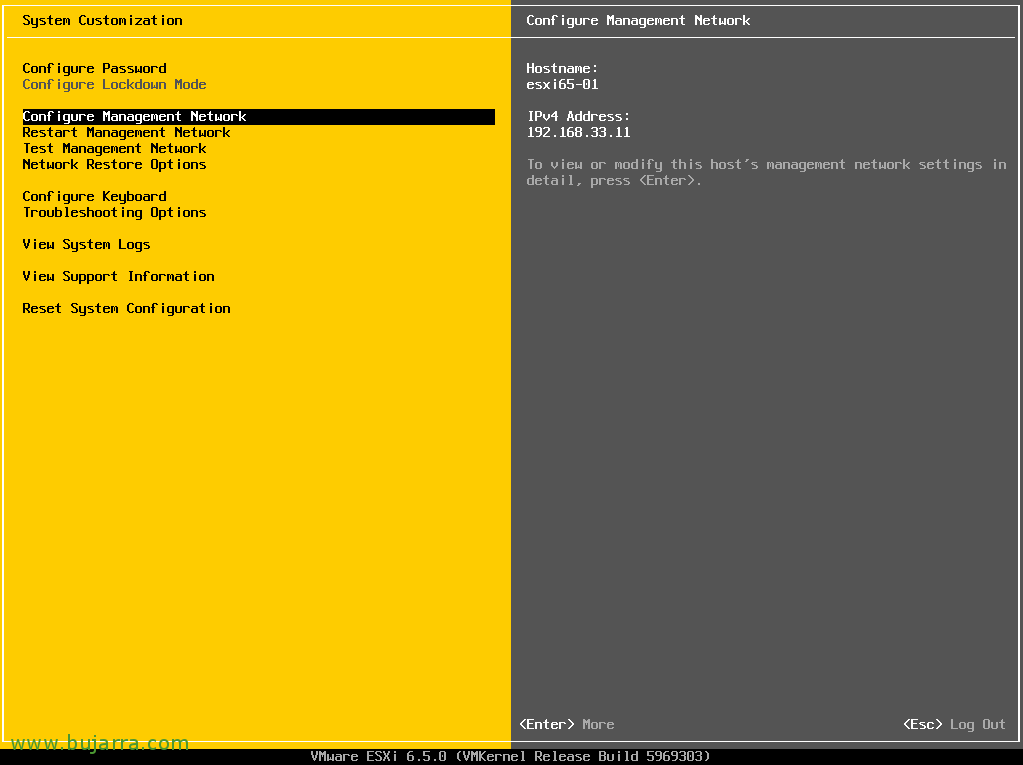
Task: Select Troubleshooting Options entry
Action: coord(114,213)
